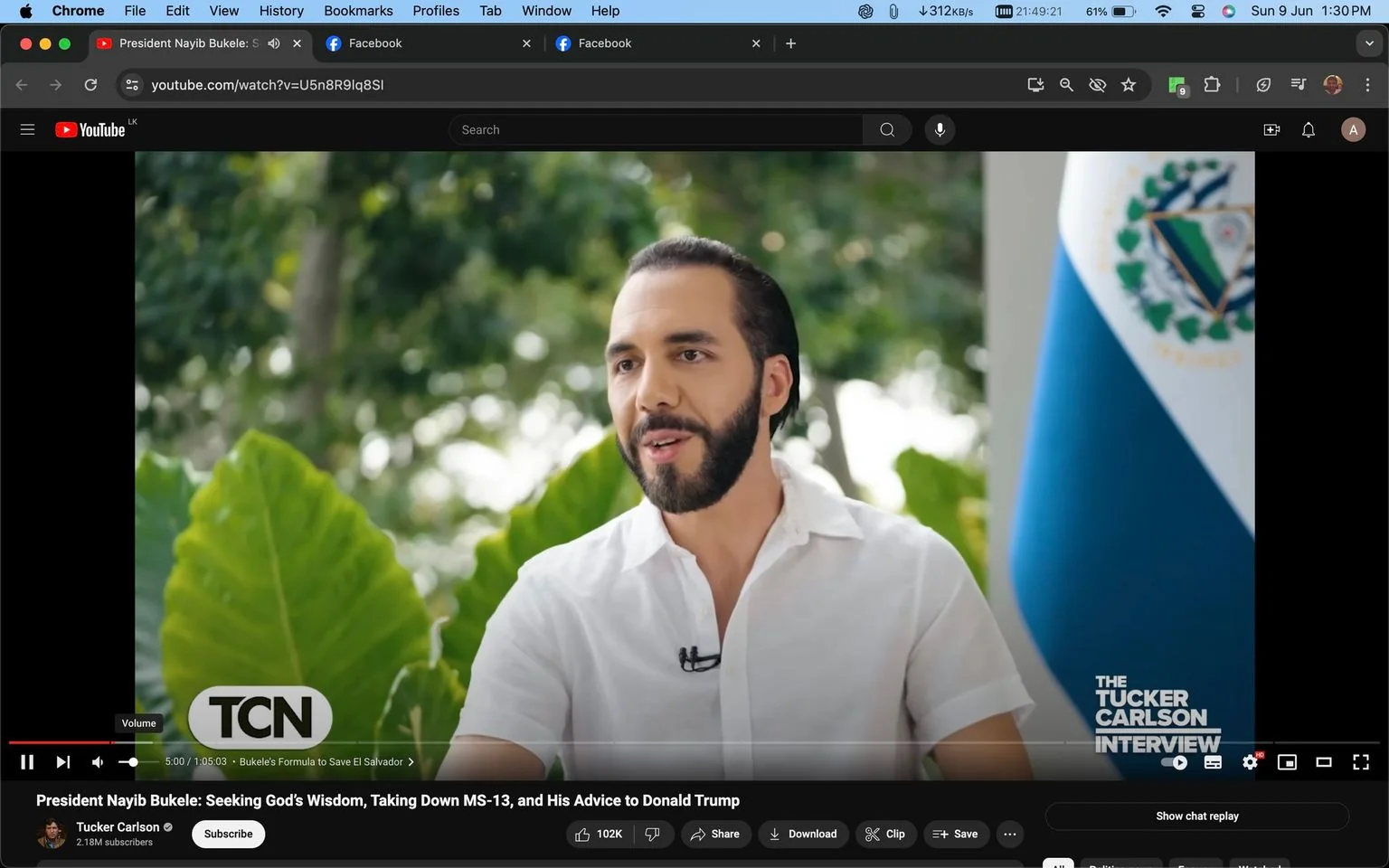Open the Bookmarks menu
Screen dimensions: 1389x868
click(358, 11)
